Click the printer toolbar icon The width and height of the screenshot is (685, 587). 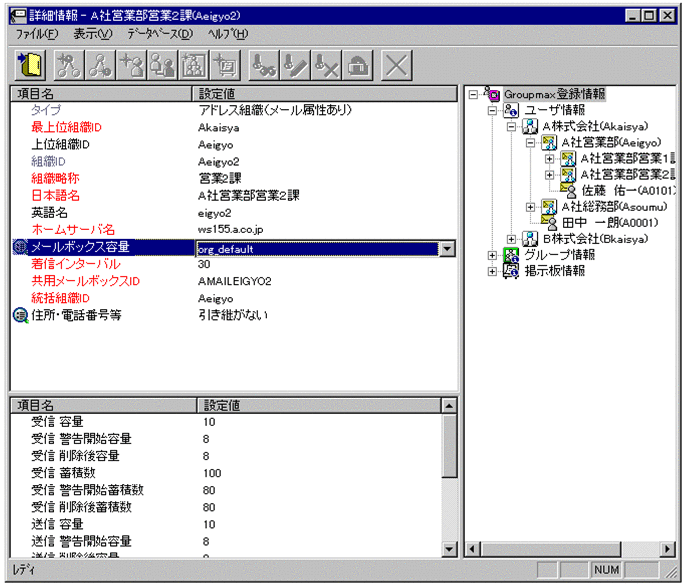click(358, 66)
